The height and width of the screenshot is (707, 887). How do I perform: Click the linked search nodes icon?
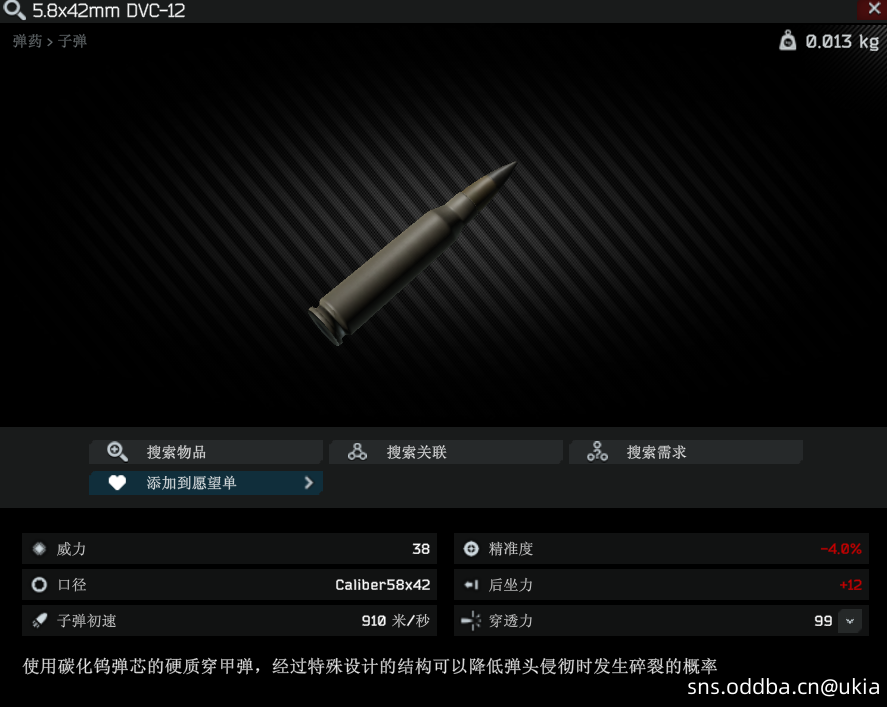click(x=357, y=452)
